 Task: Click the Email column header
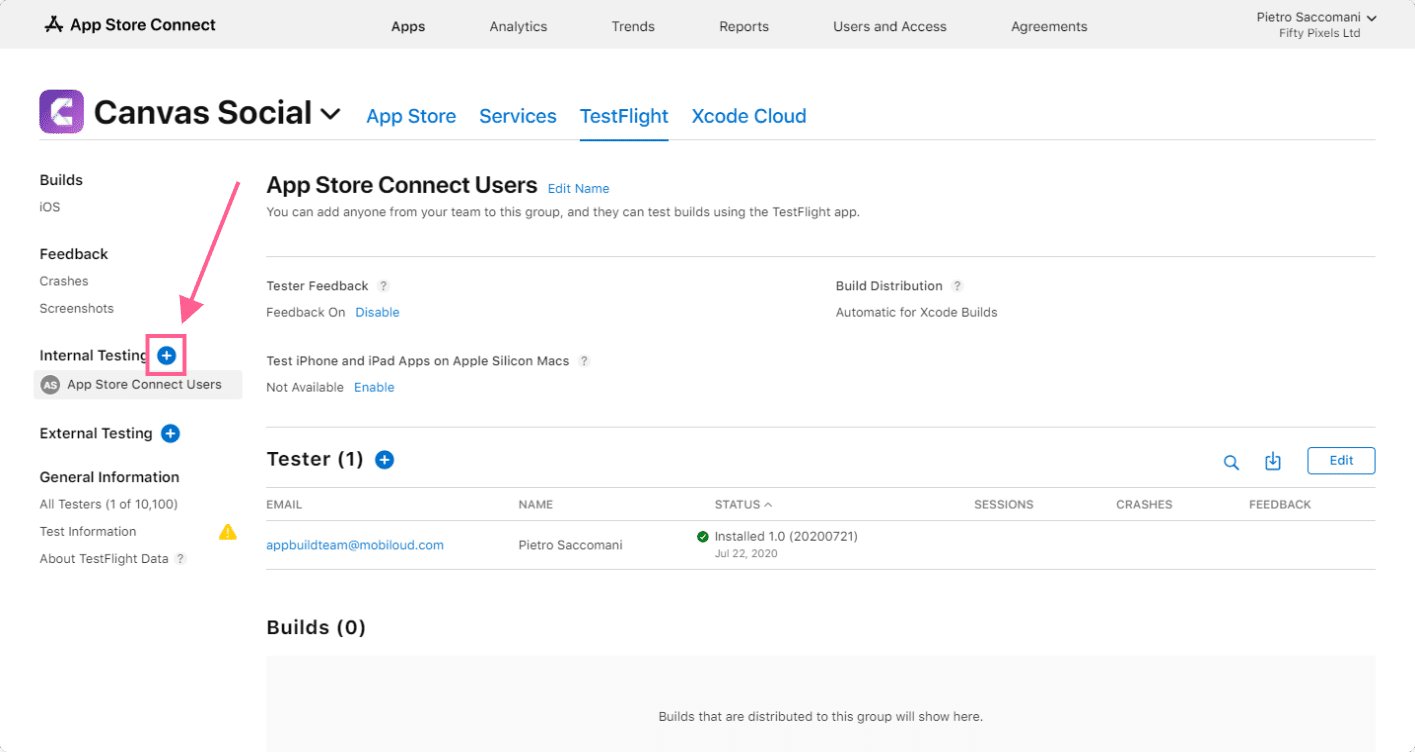tap(284, 504)
